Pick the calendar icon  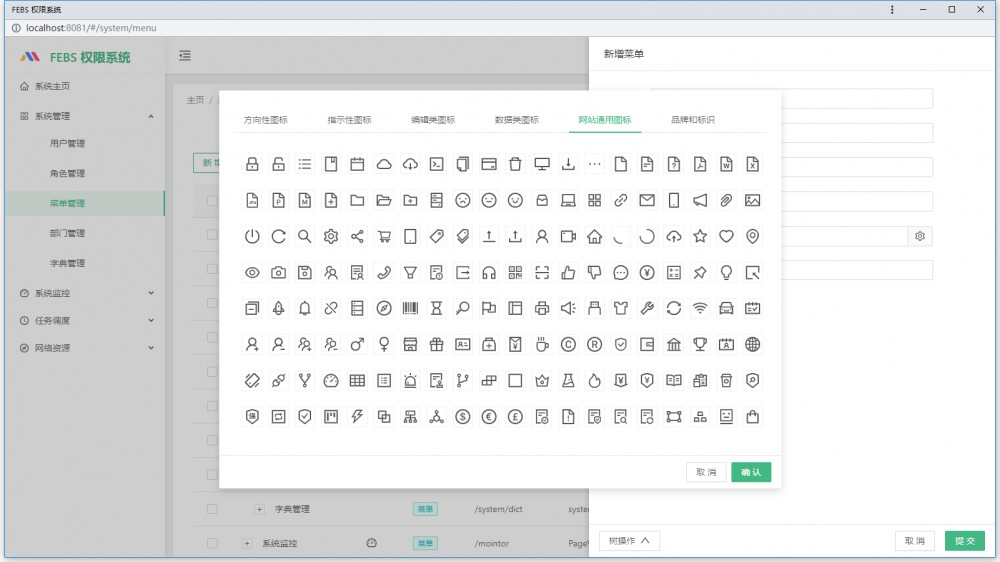(357, 164)
